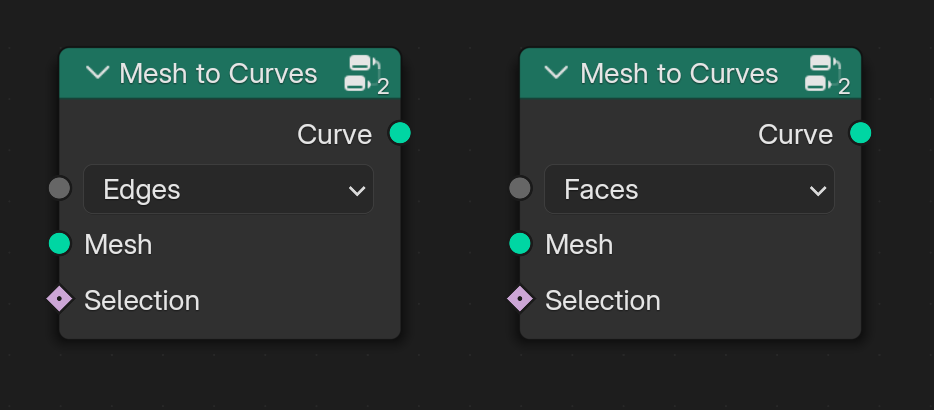The image size is (934, 410).
Task: Click the gray mode socket beside the Edges dropdown
Action: (60, 188)
